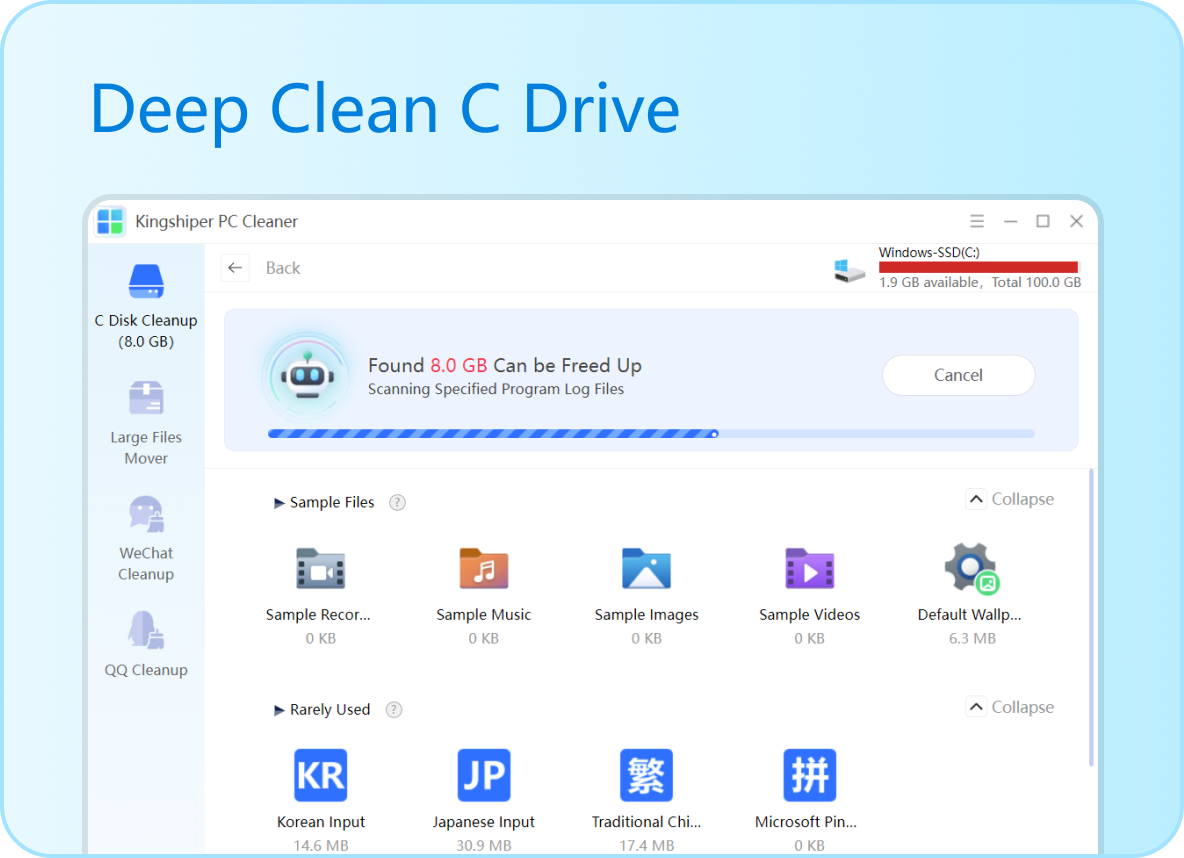Collapse the Sample Files section

1011,499
